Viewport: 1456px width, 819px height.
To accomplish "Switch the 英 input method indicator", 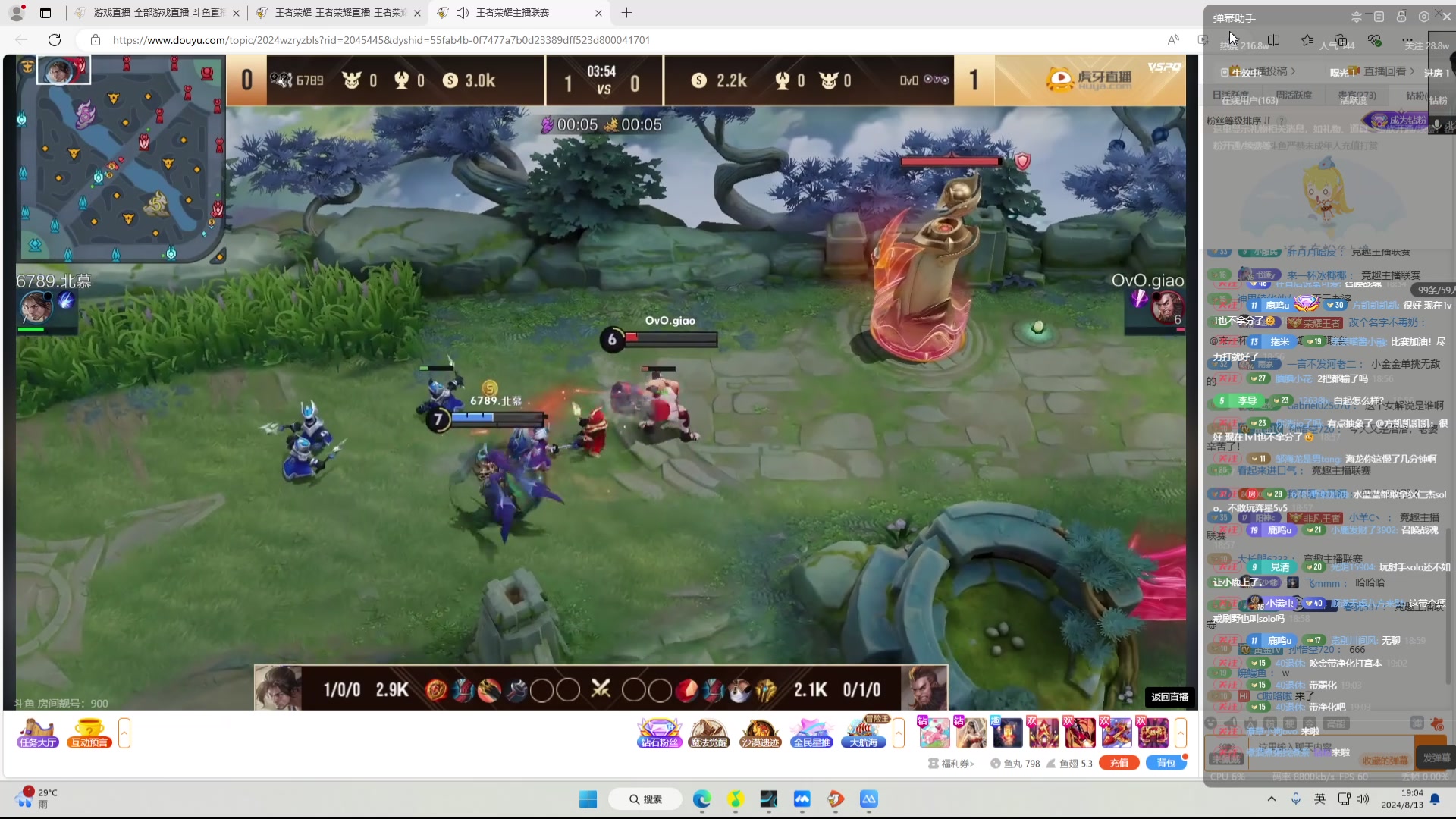I will pyautogui.click(x=1319, y=799).
